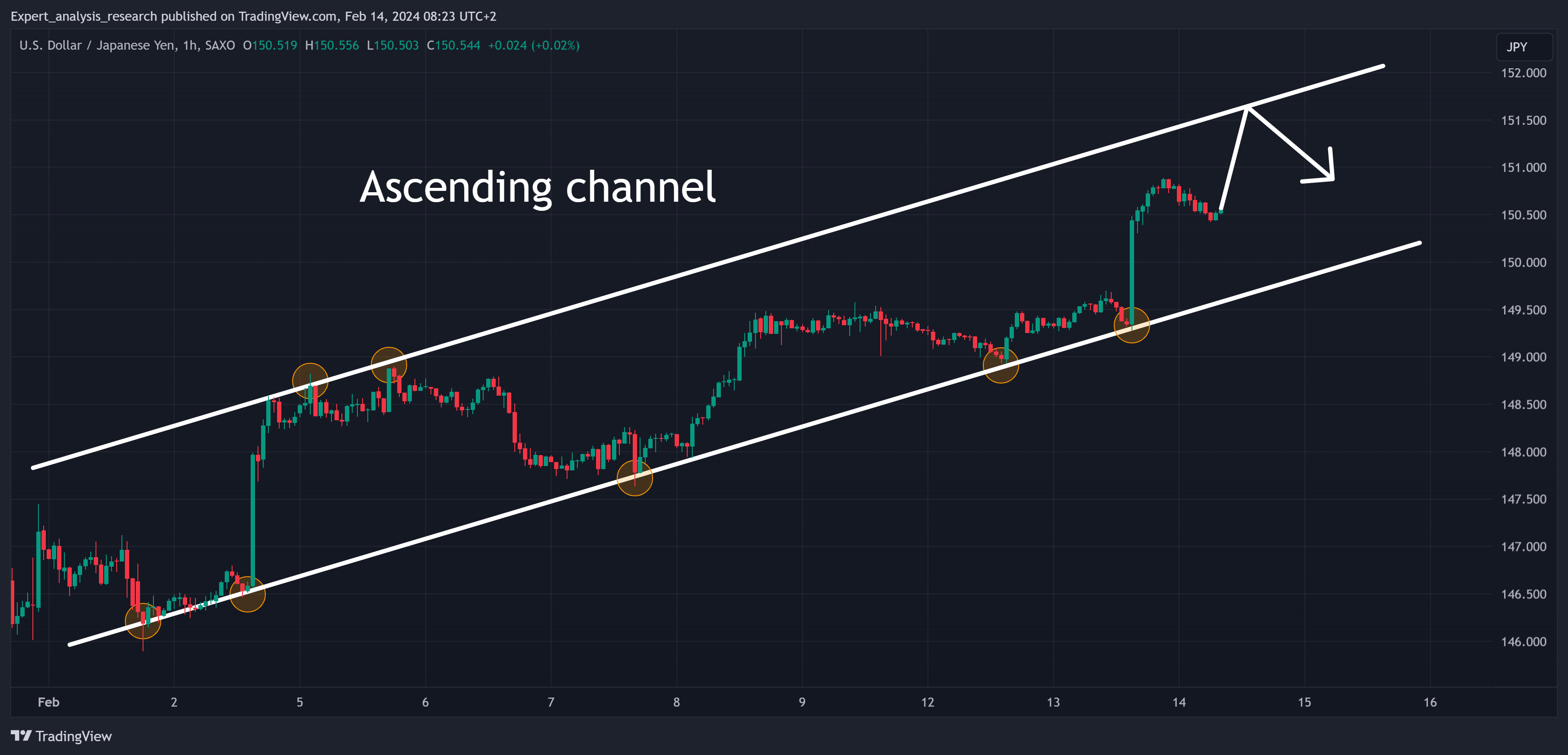Click the open price value O150.519
The width and height of the screenshot is (1568, 755).
point(270,46)
